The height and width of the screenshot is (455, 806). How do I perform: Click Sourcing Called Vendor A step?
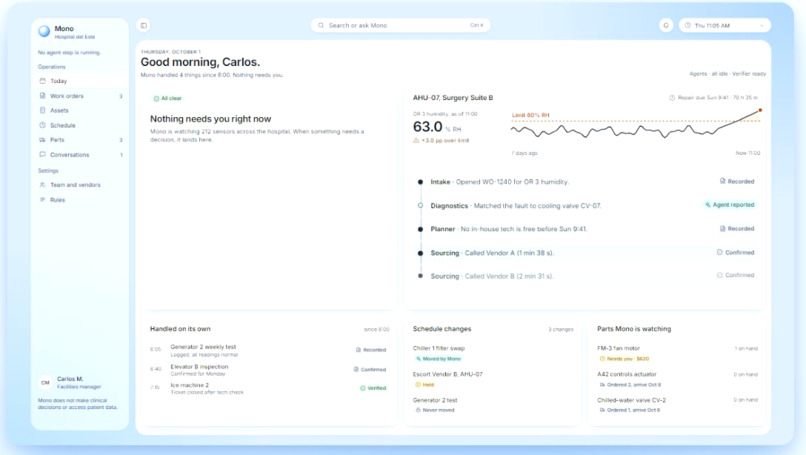[x=492, y=253]
